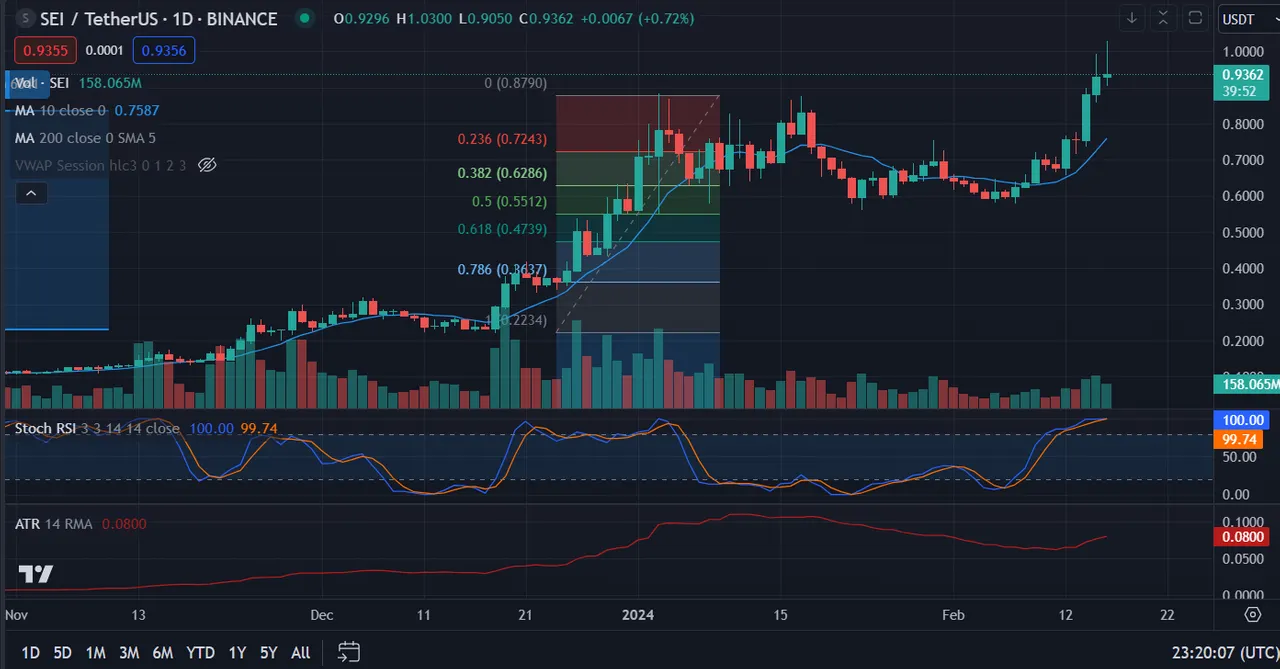Image resolution: width=1280 pixels, height=669 pixels.
Task: Click the Fib 0.382 (0.6286) level label
Action: (502, 173)
